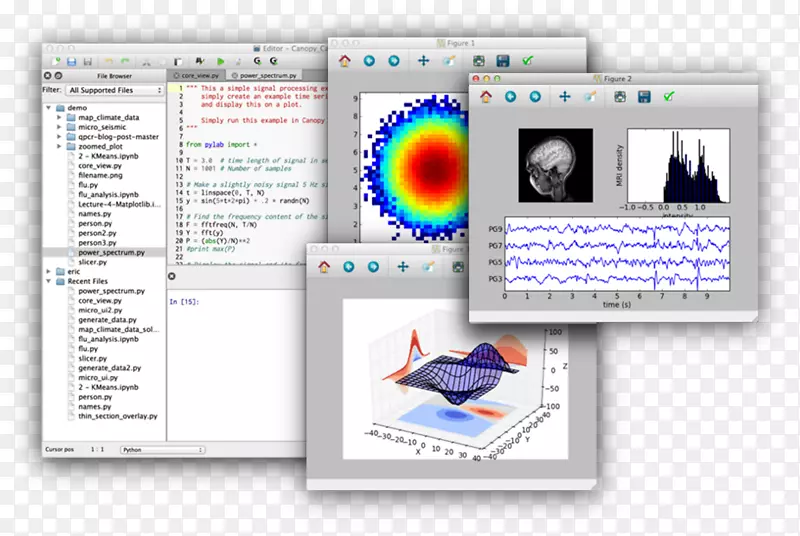Select the Pan tool in Figure 2 toolbar
Screen dimensions: 800x536
tap(564, 97)
